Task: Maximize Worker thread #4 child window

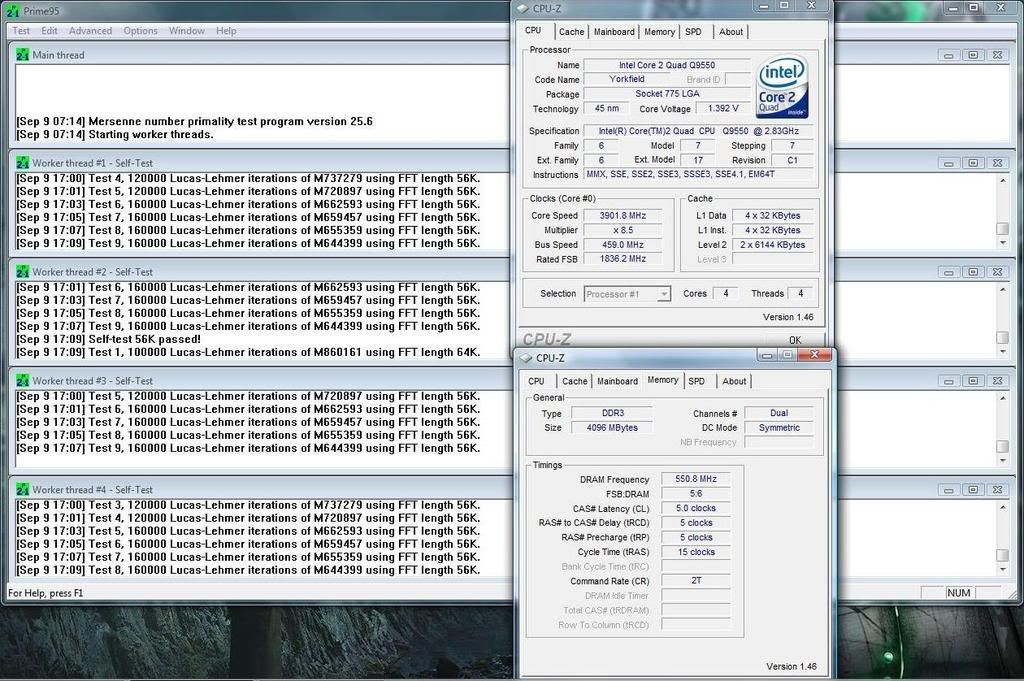Action: click(972, 490)
